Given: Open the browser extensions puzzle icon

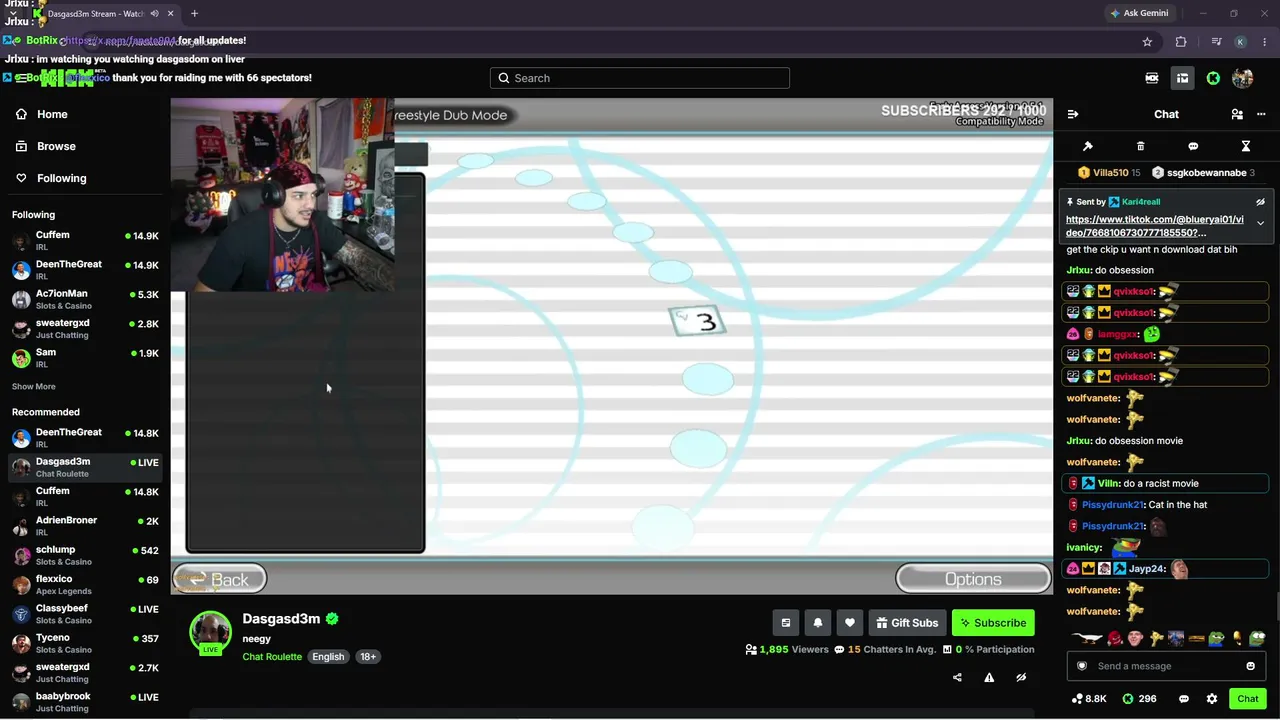Looking at the screenshot, I should [x=1181, y=42].
